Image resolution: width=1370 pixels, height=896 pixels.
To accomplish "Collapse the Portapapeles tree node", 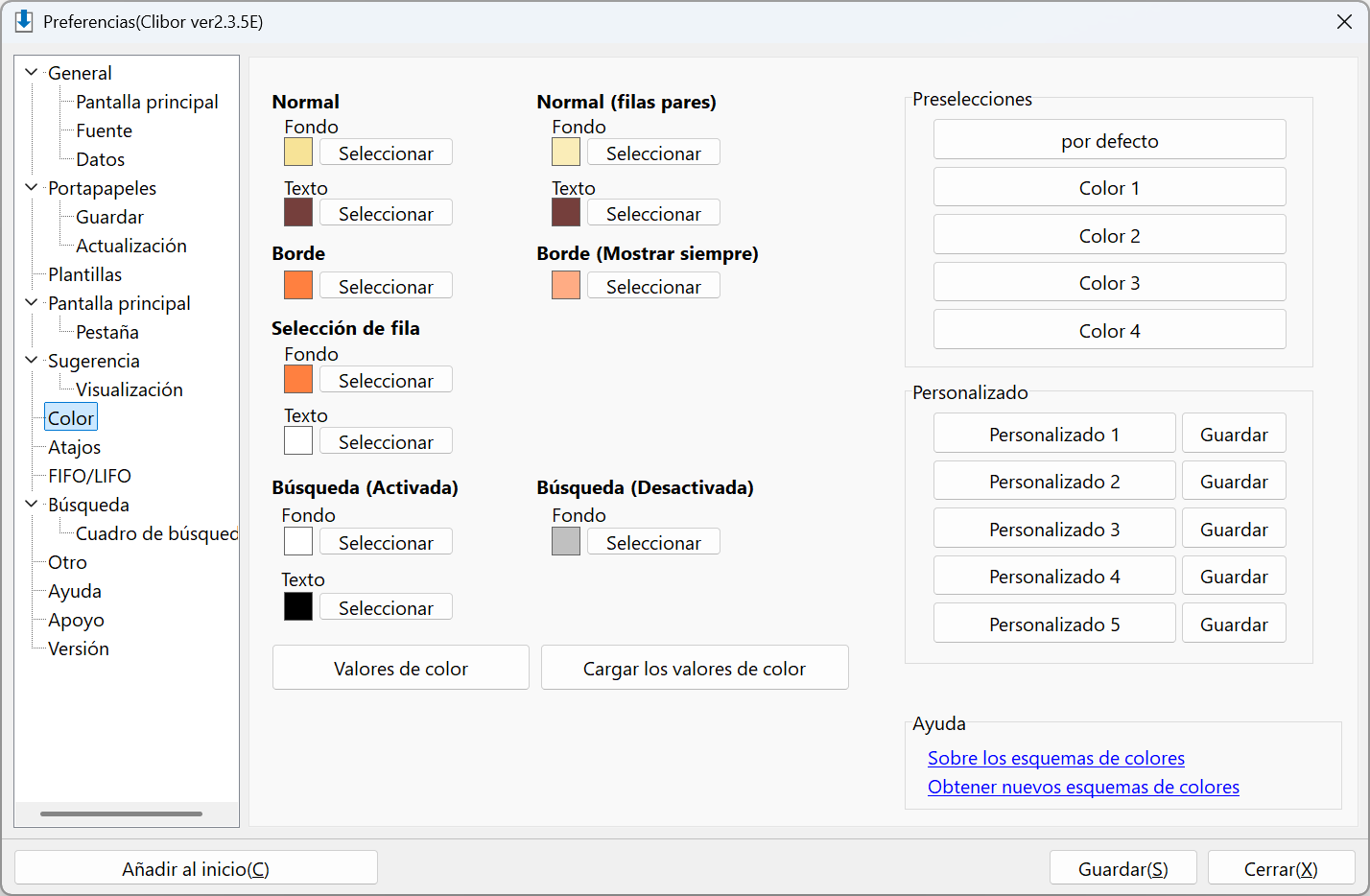I will point(31,187).
